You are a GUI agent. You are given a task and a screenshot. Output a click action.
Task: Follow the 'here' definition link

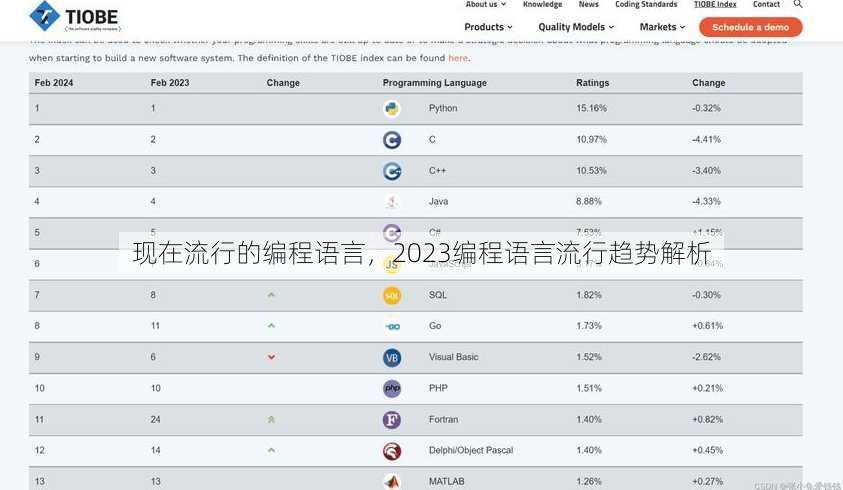(458, 58)
